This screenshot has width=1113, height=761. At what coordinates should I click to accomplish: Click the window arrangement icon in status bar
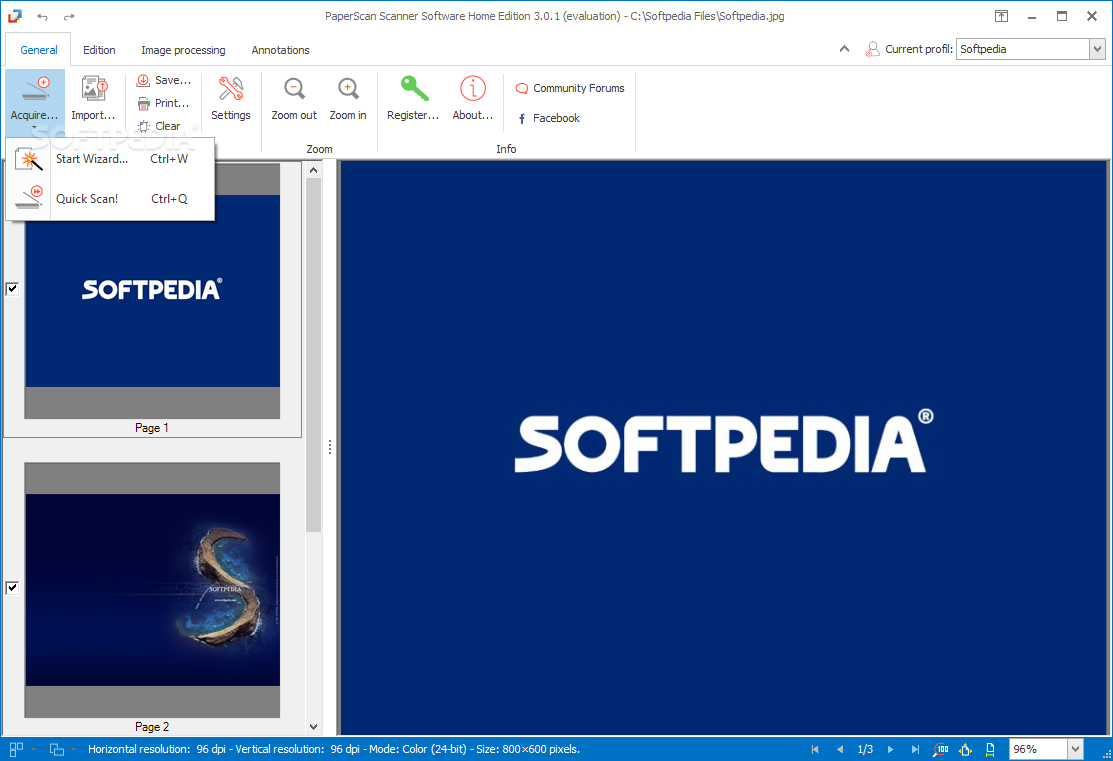57,749
